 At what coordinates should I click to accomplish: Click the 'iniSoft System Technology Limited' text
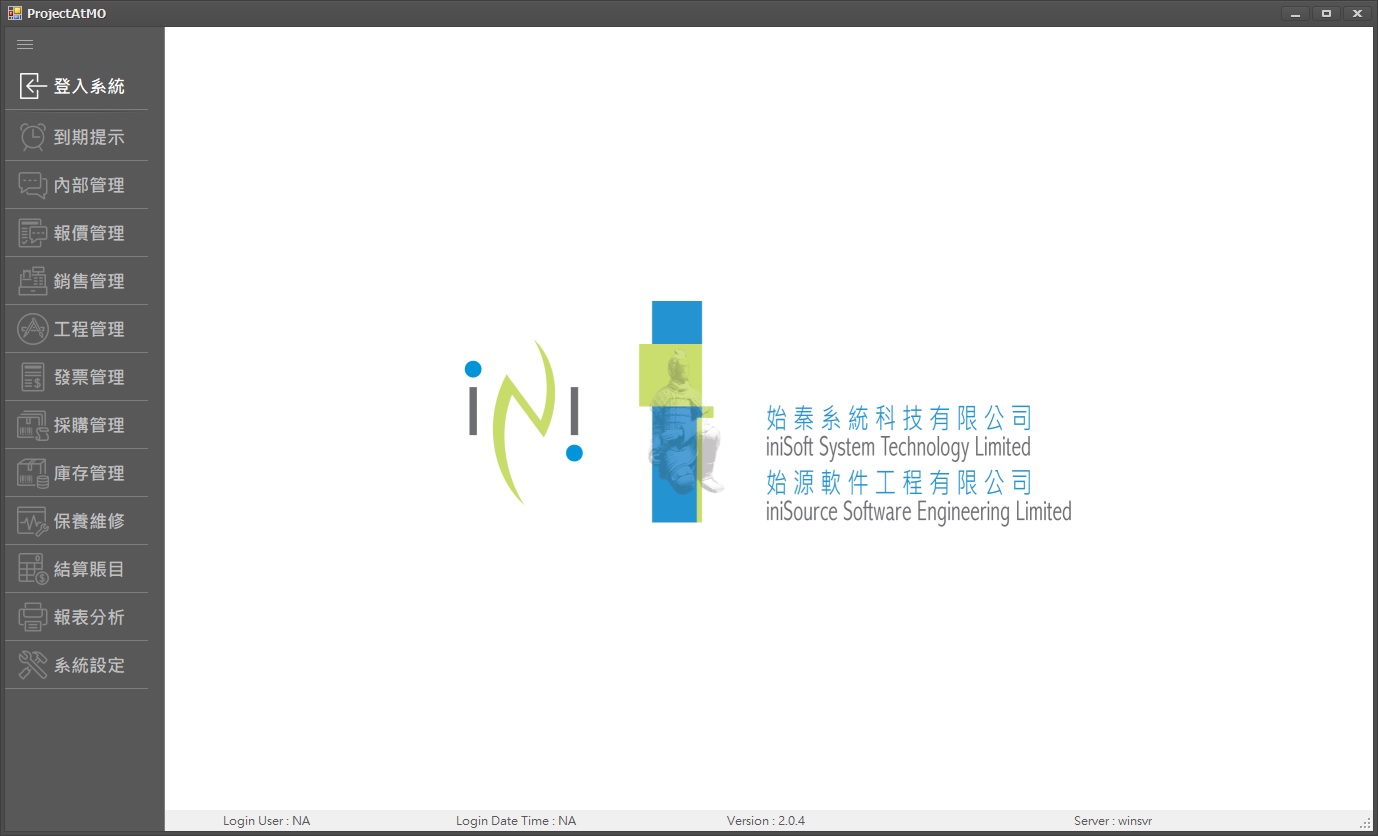(x=898, y=447)
